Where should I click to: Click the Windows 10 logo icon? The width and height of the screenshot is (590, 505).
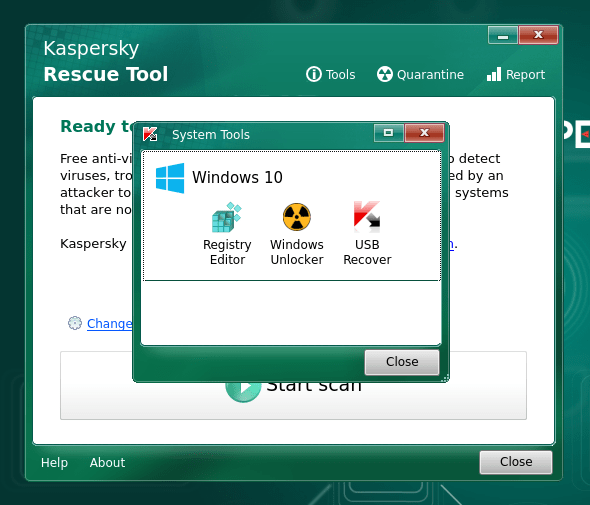point(170,178)
